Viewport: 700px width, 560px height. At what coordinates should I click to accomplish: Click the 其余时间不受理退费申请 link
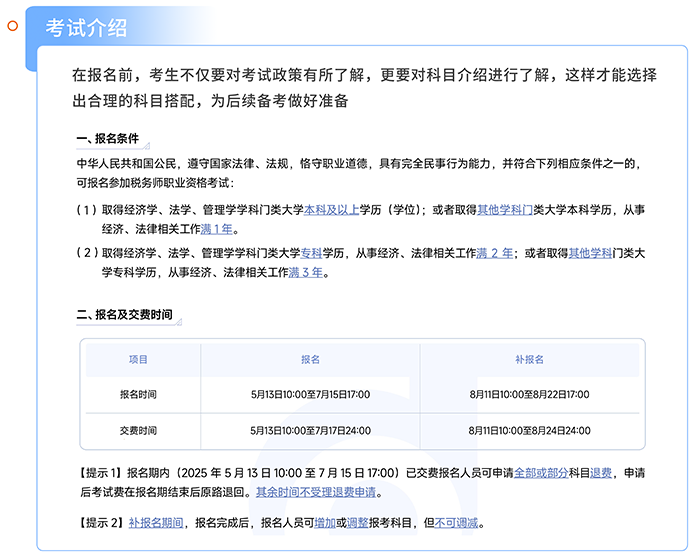pos(317,492)
